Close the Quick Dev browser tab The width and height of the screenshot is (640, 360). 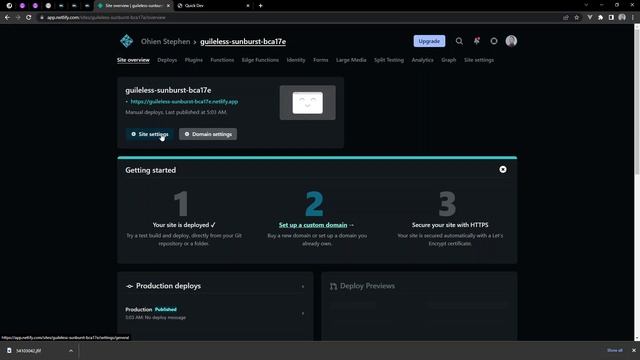[248, 6]
